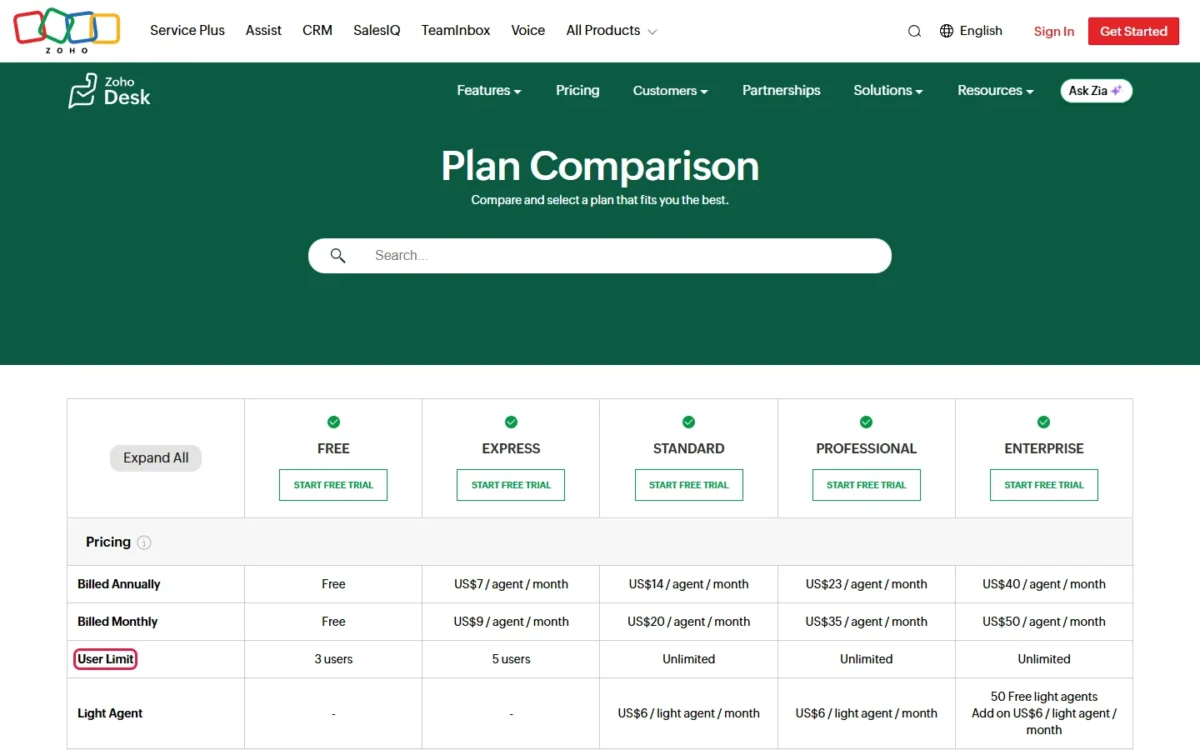Click the Pricing info icon
This screenshot has height=750, width=1200.
144,543
